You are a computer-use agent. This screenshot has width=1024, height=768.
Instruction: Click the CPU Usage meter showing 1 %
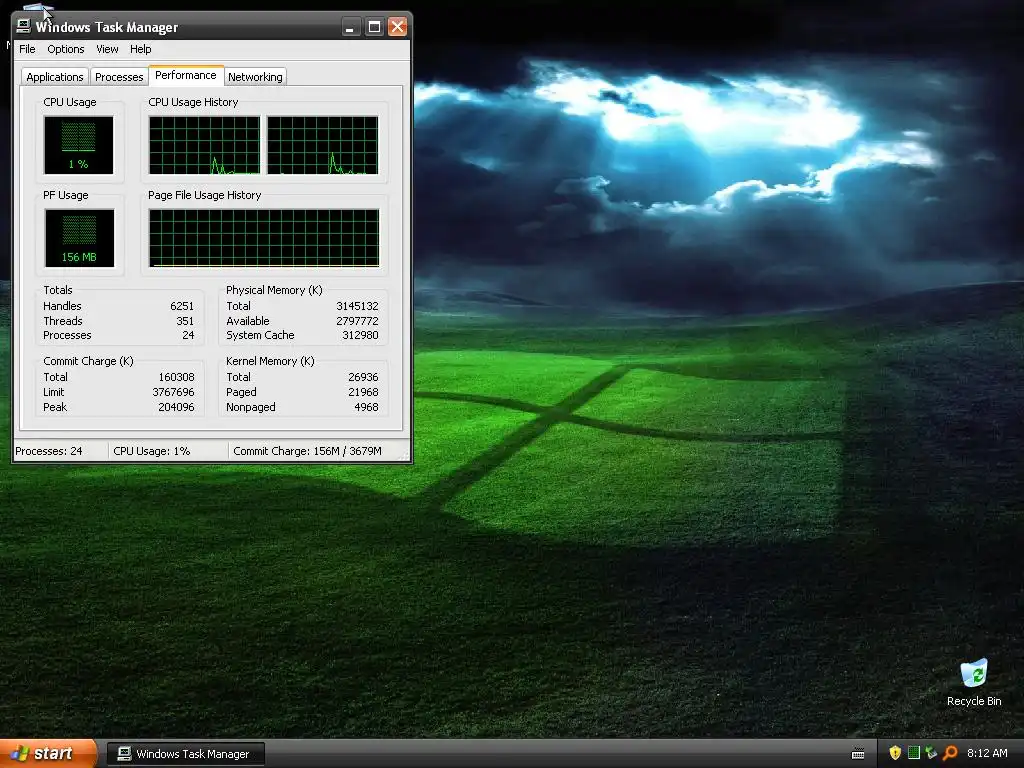click(x=78, y=145)
